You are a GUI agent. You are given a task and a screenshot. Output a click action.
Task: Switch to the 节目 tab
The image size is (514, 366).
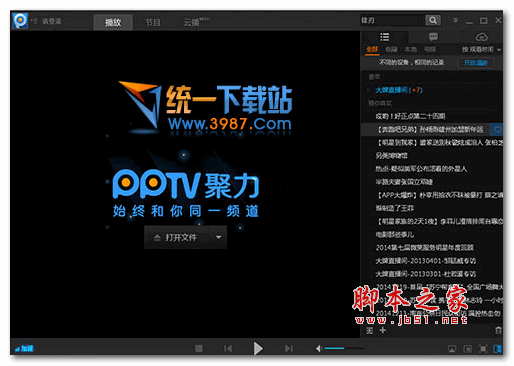pos(153,22)
